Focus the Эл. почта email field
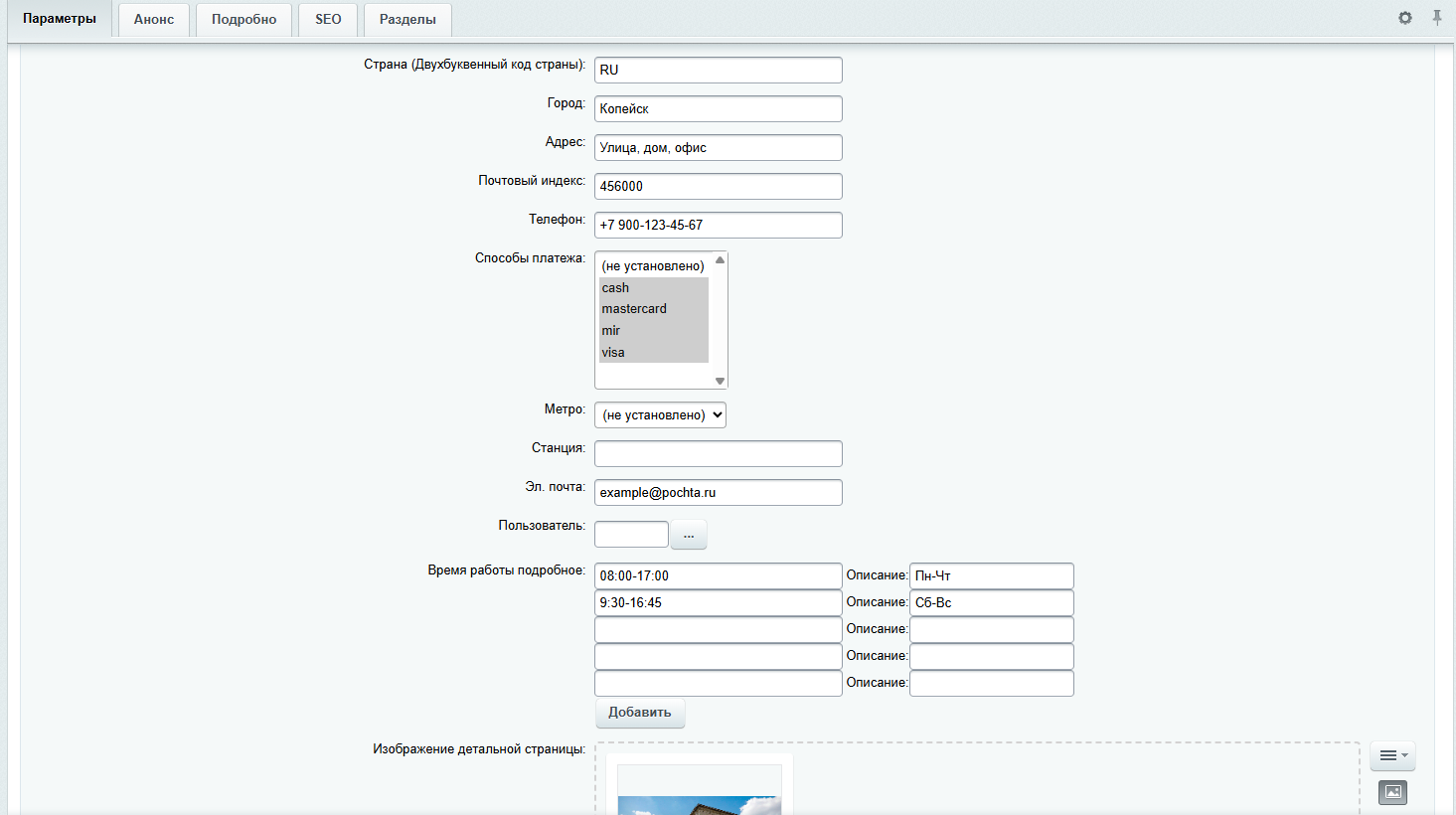 point(718,493)
